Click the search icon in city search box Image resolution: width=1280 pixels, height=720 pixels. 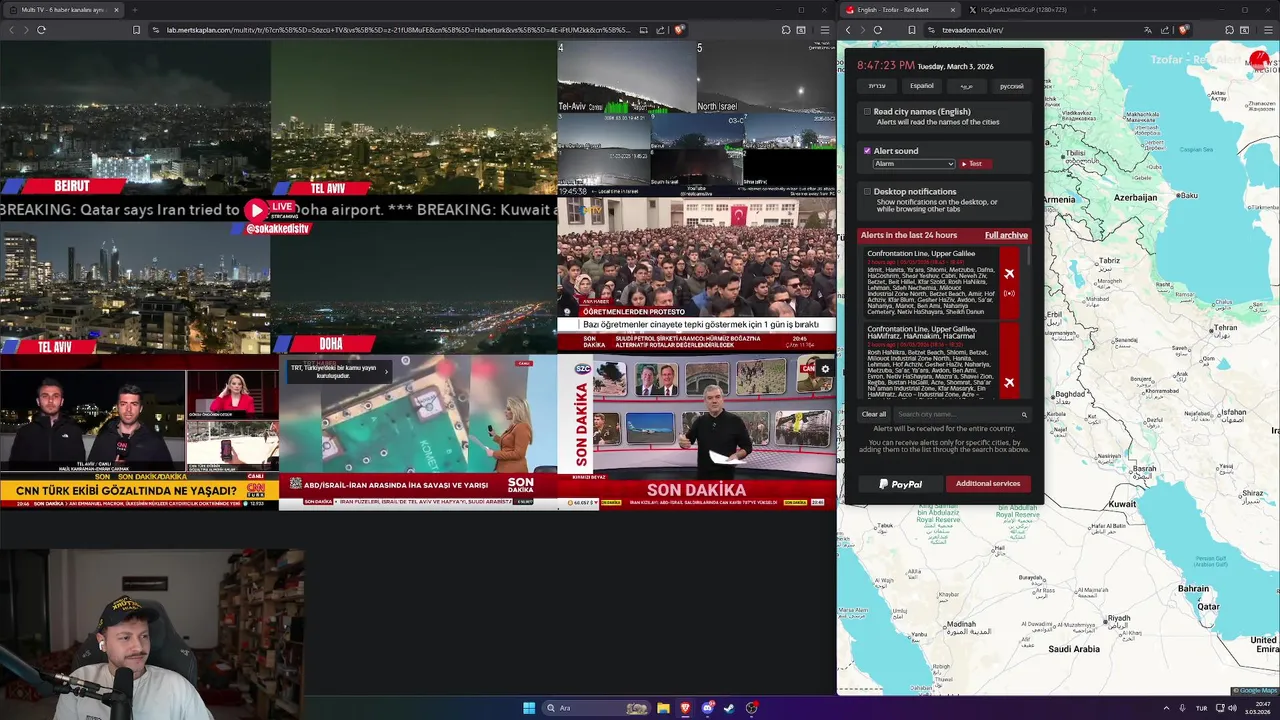(x=1024, y=414)
